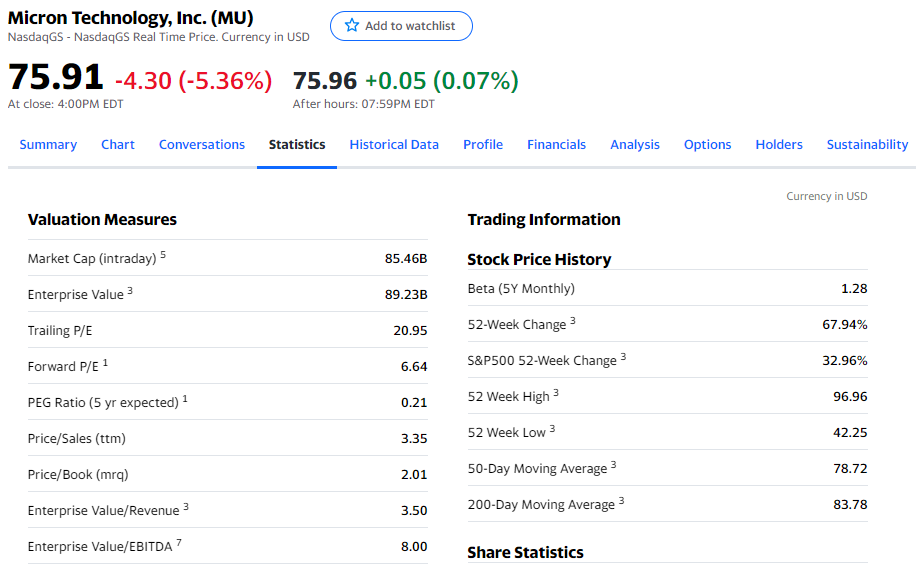Image resolution: width=916 pixels, height=572 pixels.
Task: Click the trailing P/E value 20.95
Action: tap(410, 331)
